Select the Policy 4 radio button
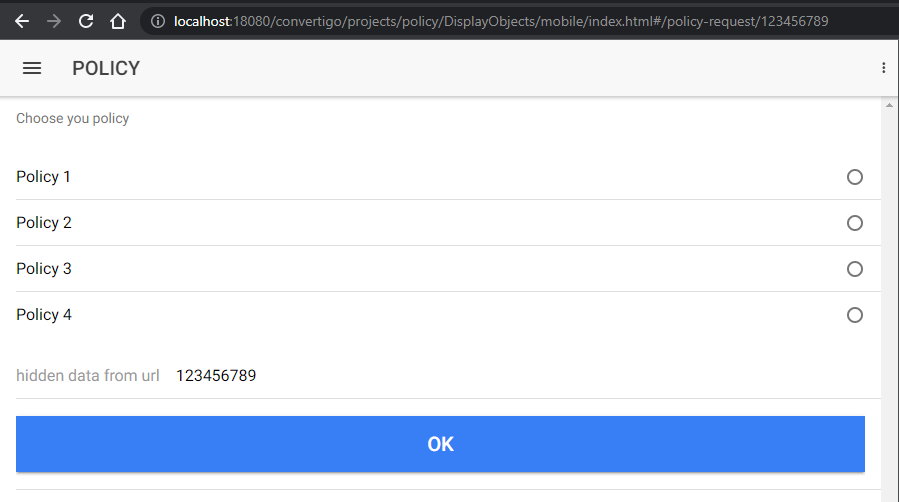This screenshot has width=899, height=502. point(855,315)
